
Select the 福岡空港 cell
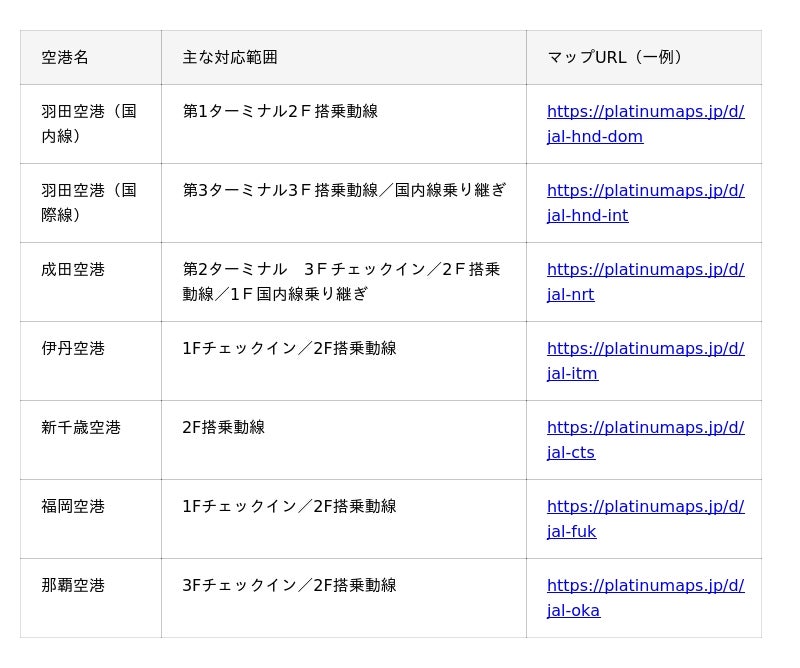point(73,507)
